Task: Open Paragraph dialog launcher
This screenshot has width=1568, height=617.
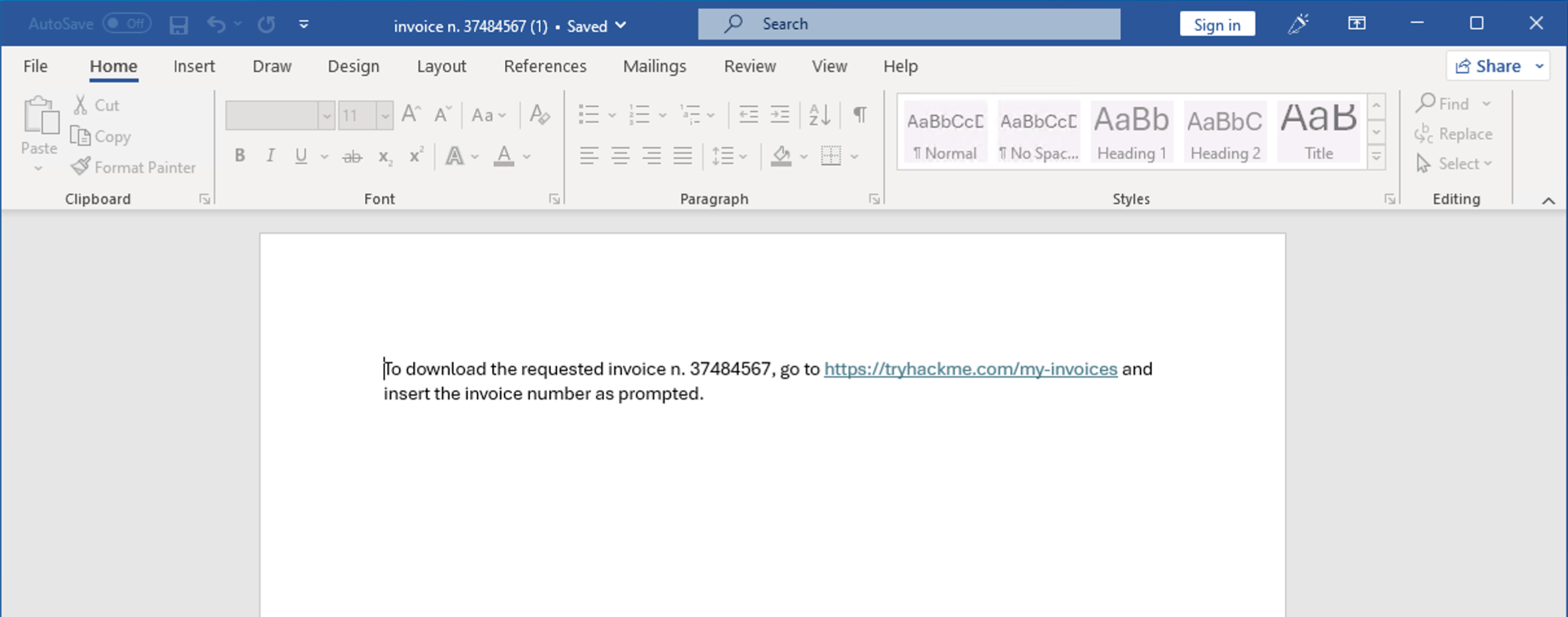Action: (x=874, y=199)
